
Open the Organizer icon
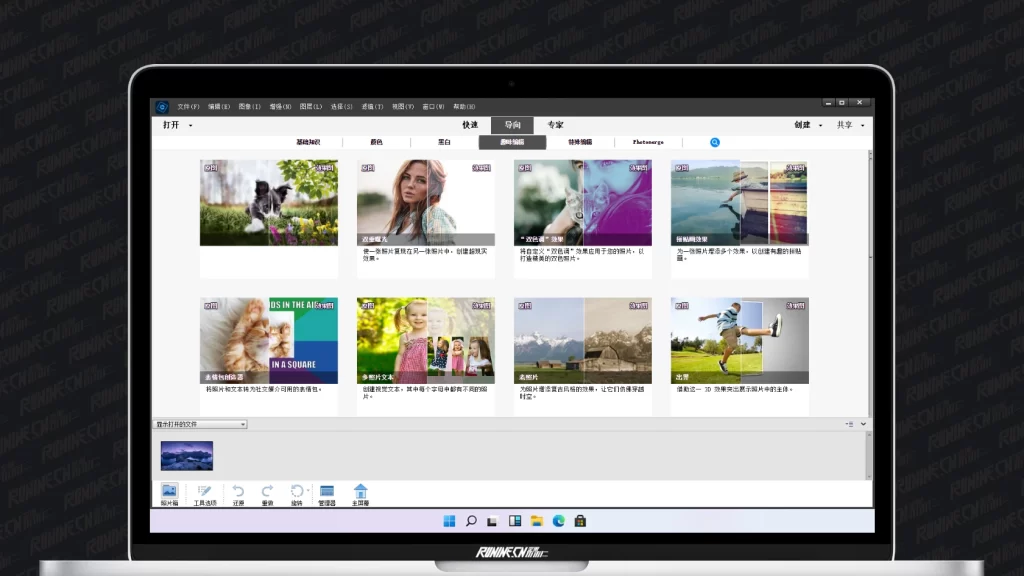[x=326, y=493]
